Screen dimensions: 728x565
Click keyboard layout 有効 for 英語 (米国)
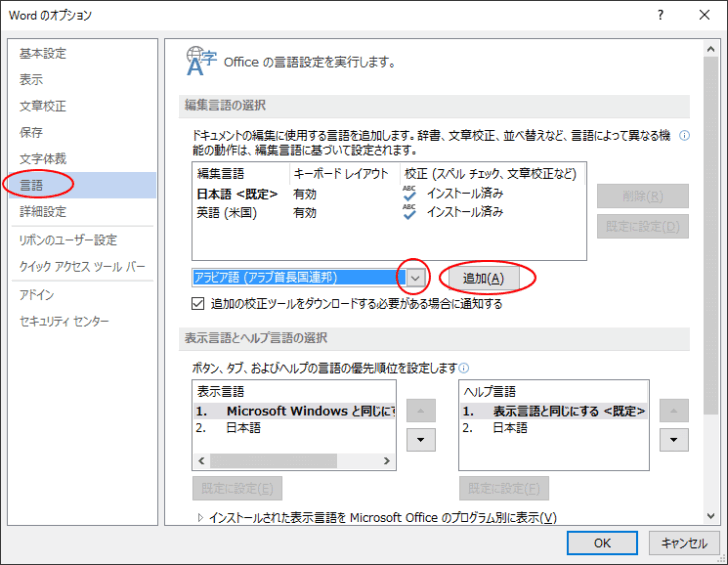pyautogui.click(x=305, y=213)
